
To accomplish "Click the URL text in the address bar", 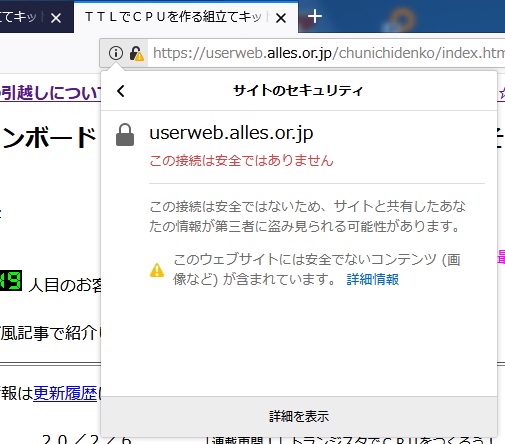I will 328,53.
